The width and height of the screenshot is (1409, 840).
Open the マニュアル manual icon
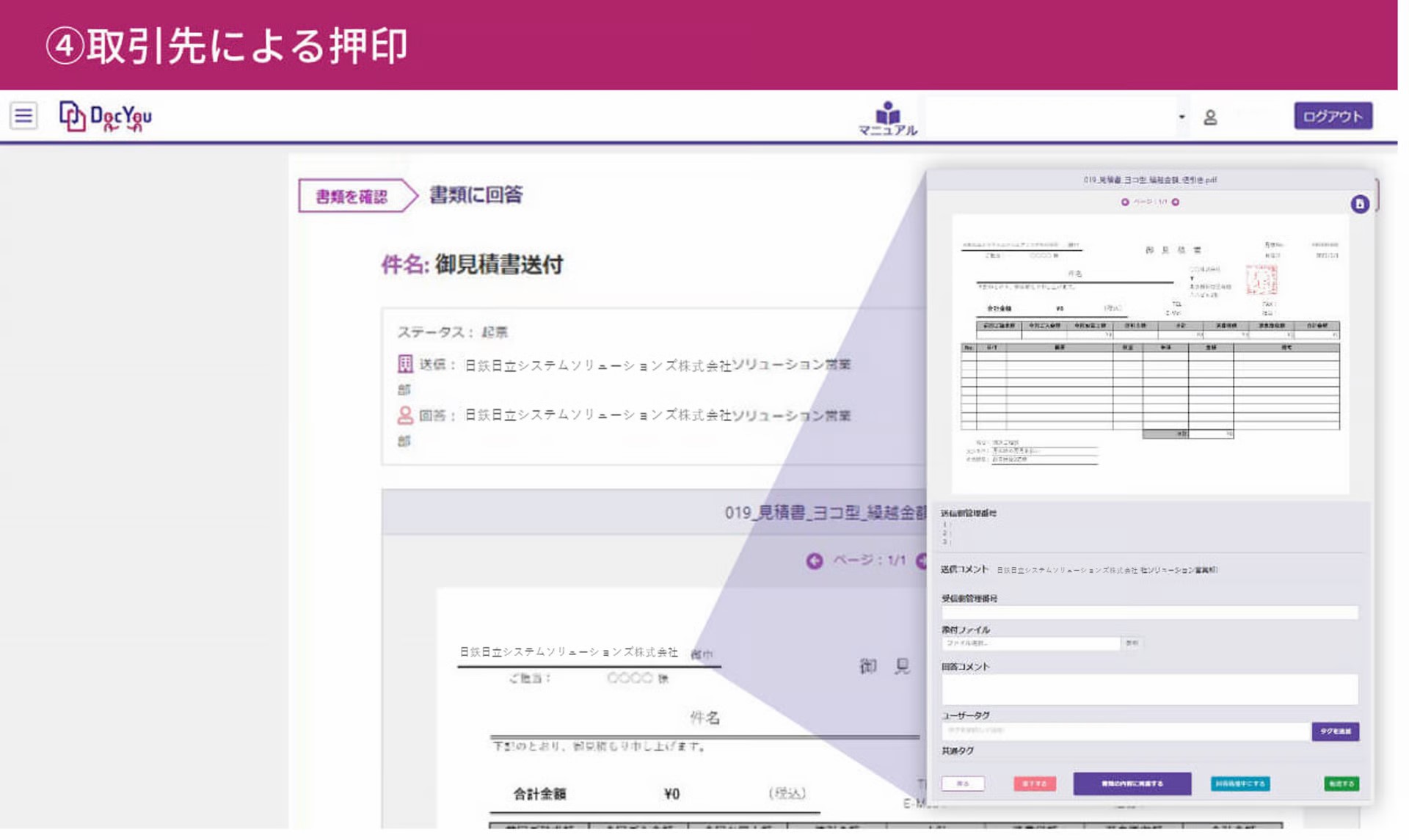887,118
